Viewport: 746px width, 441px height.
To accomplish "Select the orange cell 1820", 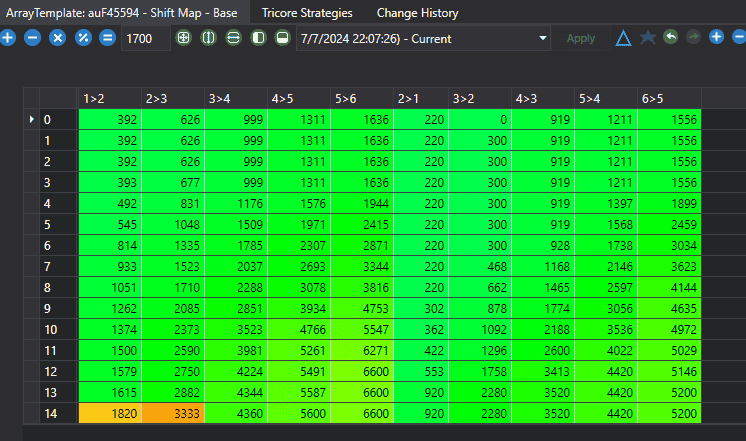I will (110, 413).
